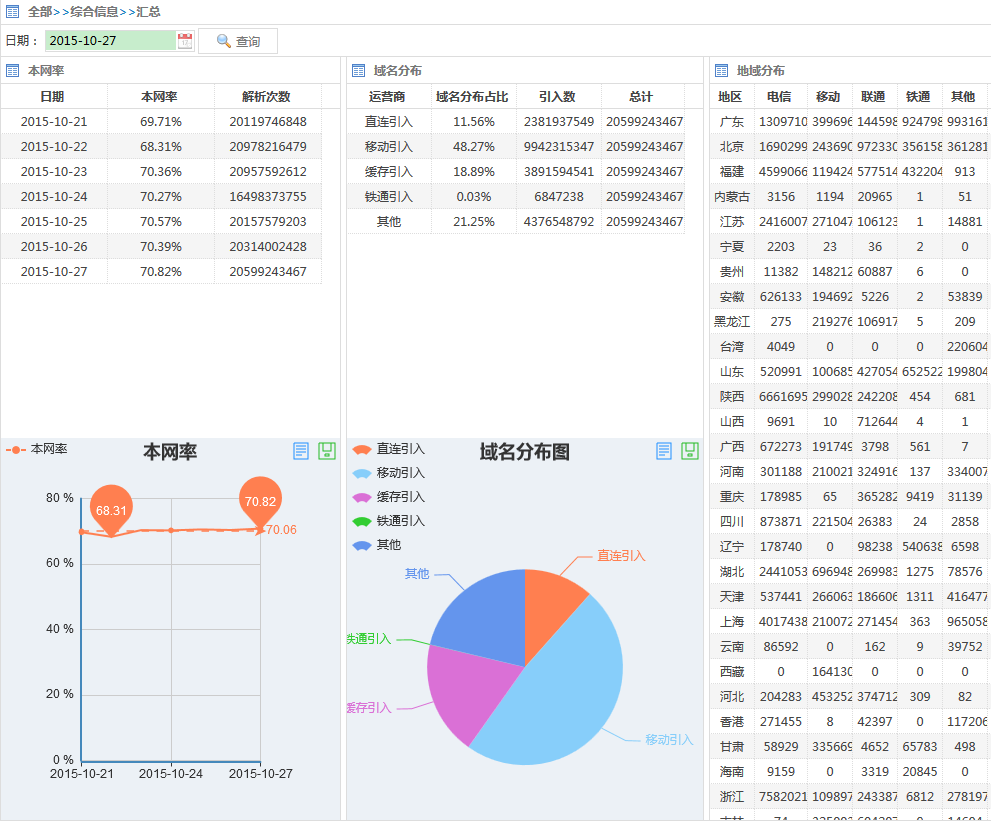Click the 电信 column header

[779, 97]
